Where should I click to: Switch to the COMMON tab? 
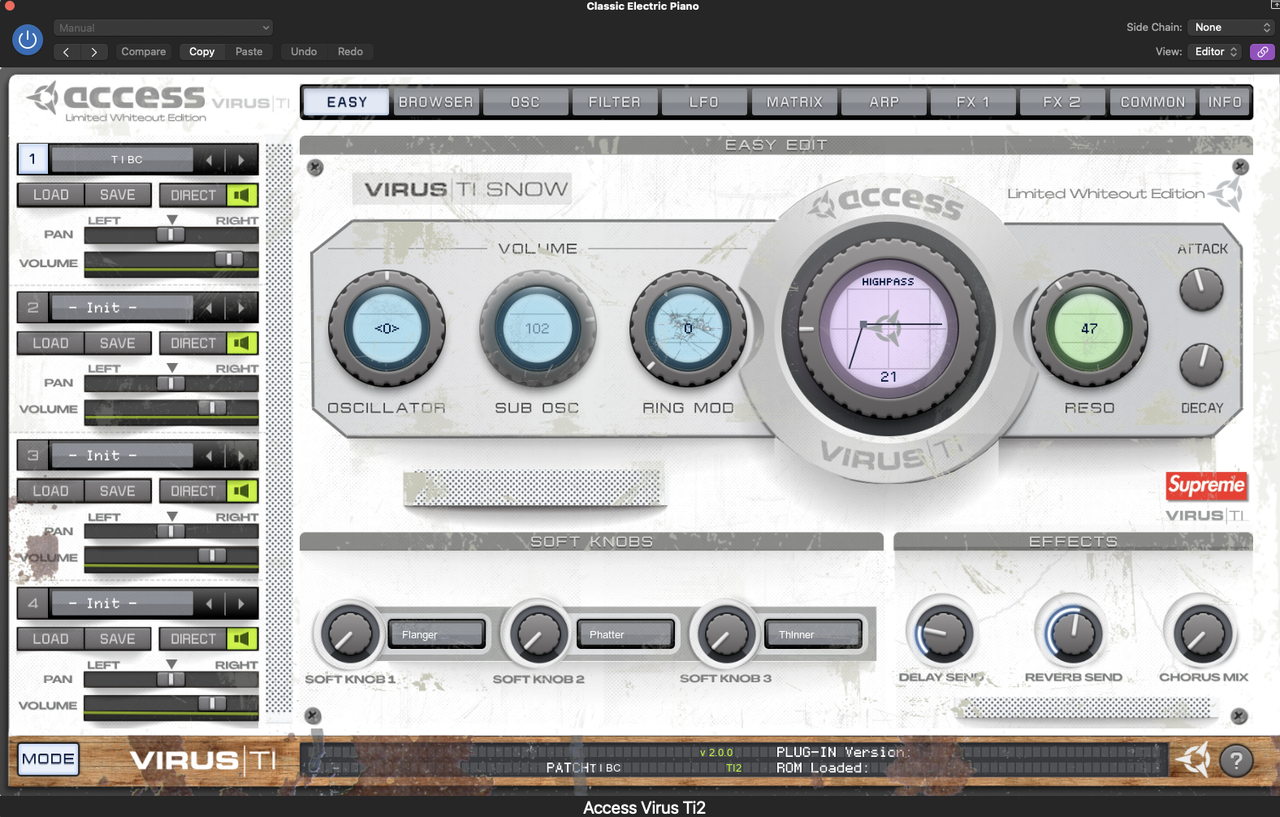point(1152,102)
